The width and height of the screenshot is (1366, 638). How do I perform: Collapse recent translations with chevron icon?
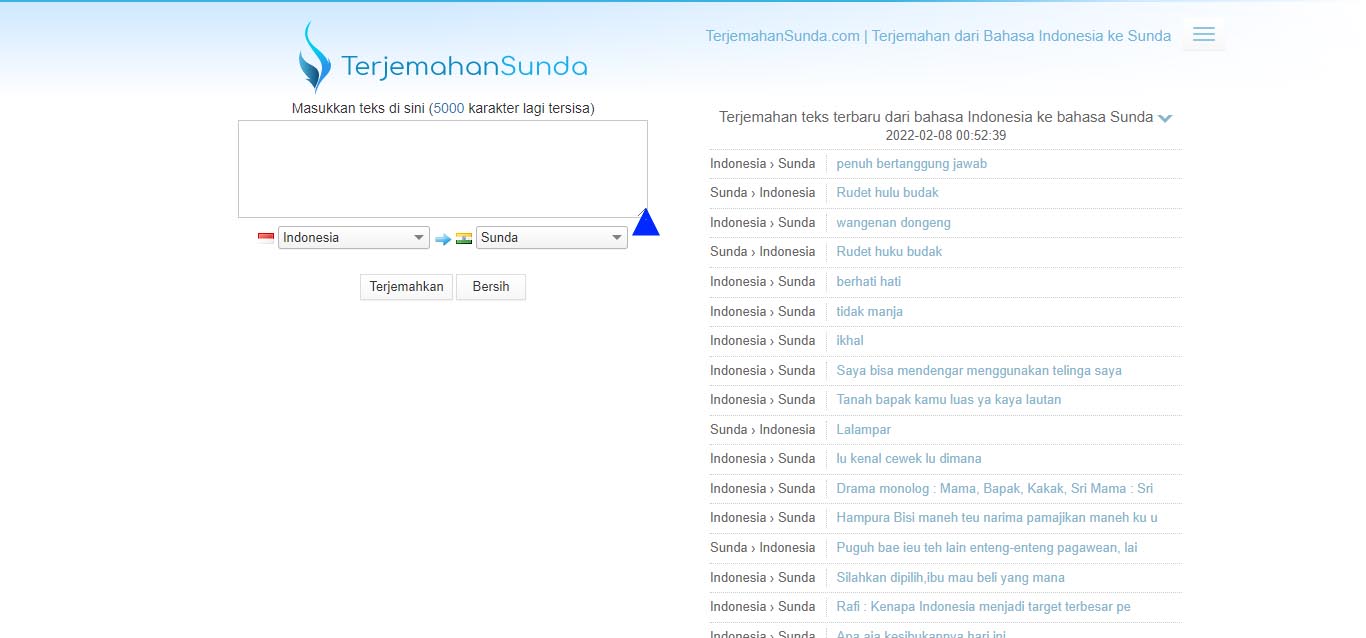1165,118
